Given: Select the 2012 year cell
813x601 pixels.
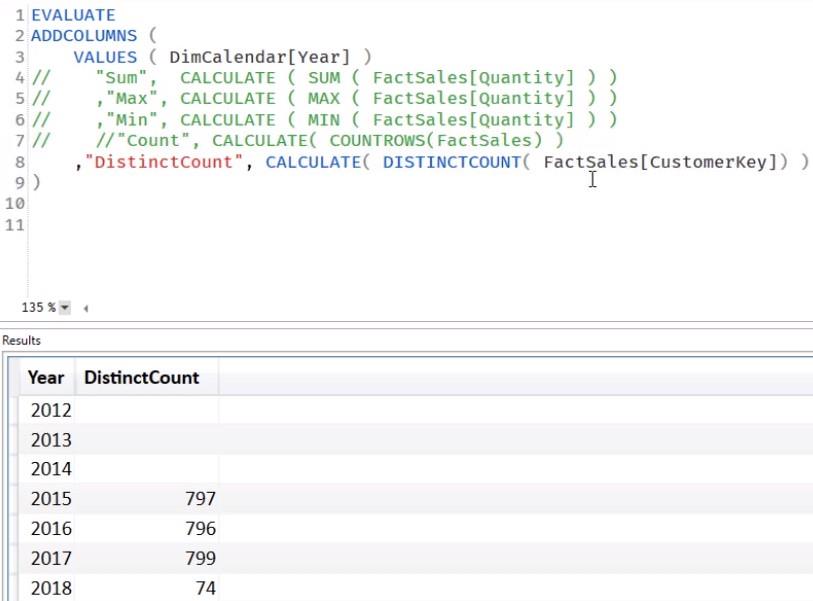Looking at the screenshot, I should click(51, 410).
